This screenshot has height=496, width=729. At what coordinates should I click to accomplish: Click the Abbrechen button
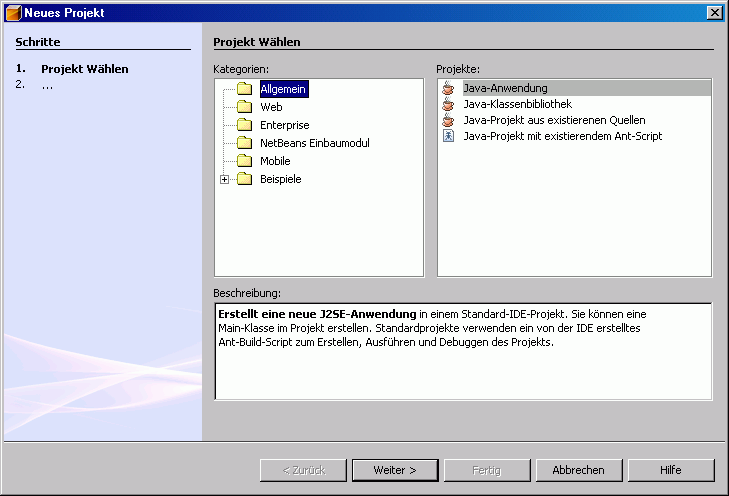(x=579, y=470)
